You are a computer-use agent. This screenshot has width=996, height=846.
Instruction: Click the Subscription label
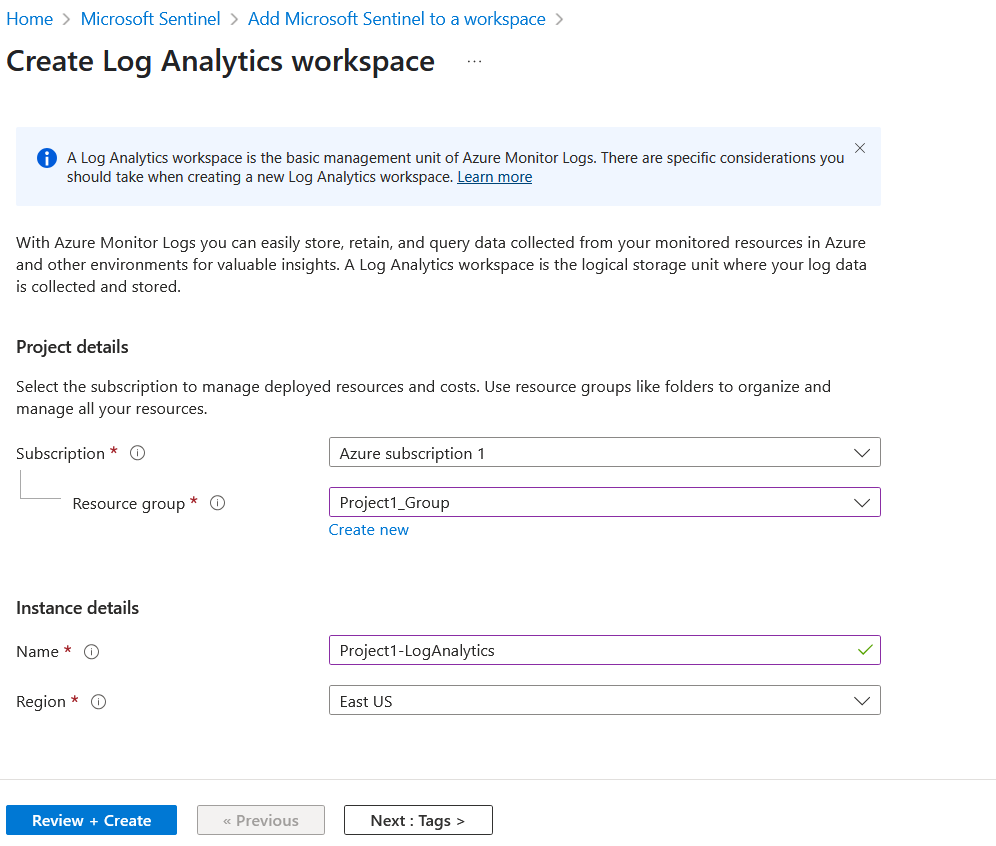tap(60, 453)
